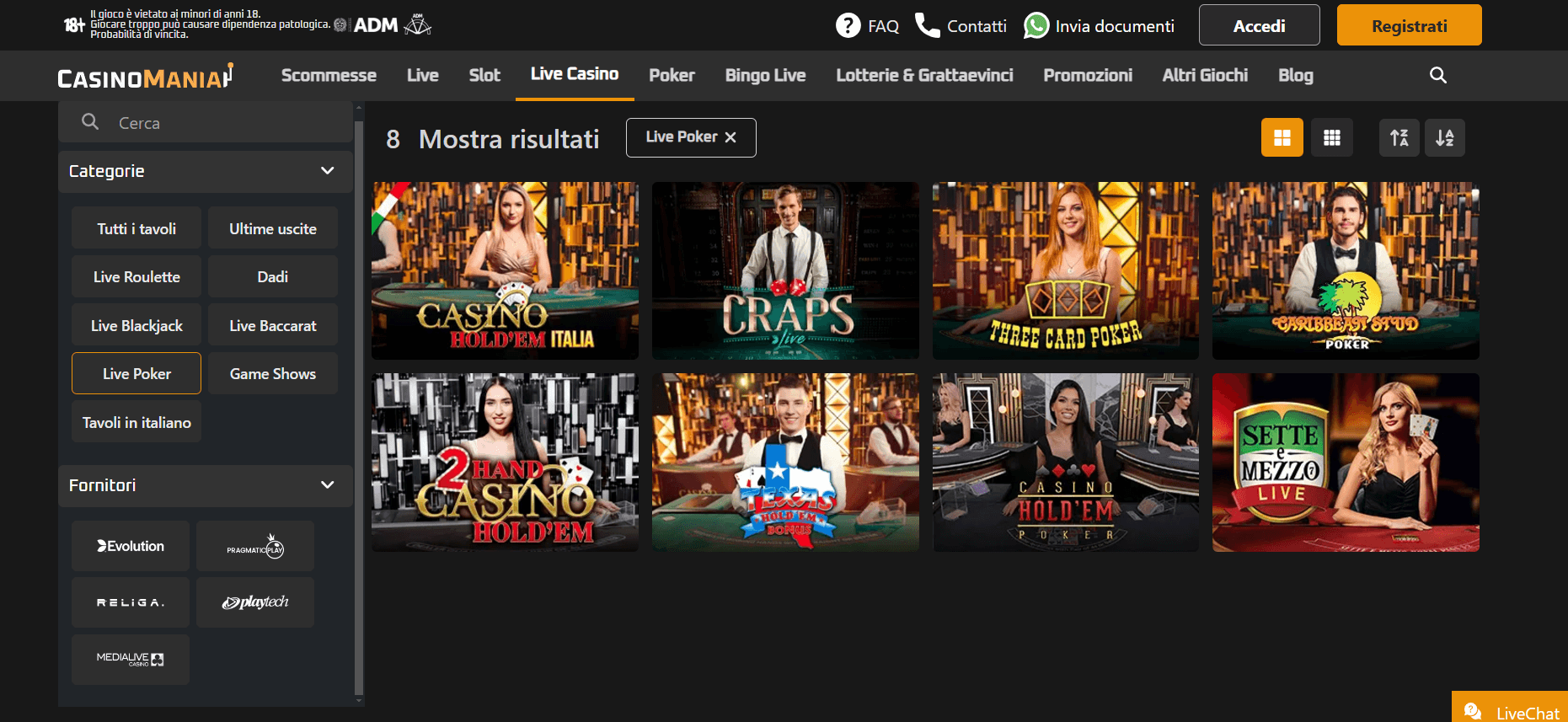Open Casino Hold'em Italia game
The height and width of the screenshot is (722, 1568).
(505, 270)
